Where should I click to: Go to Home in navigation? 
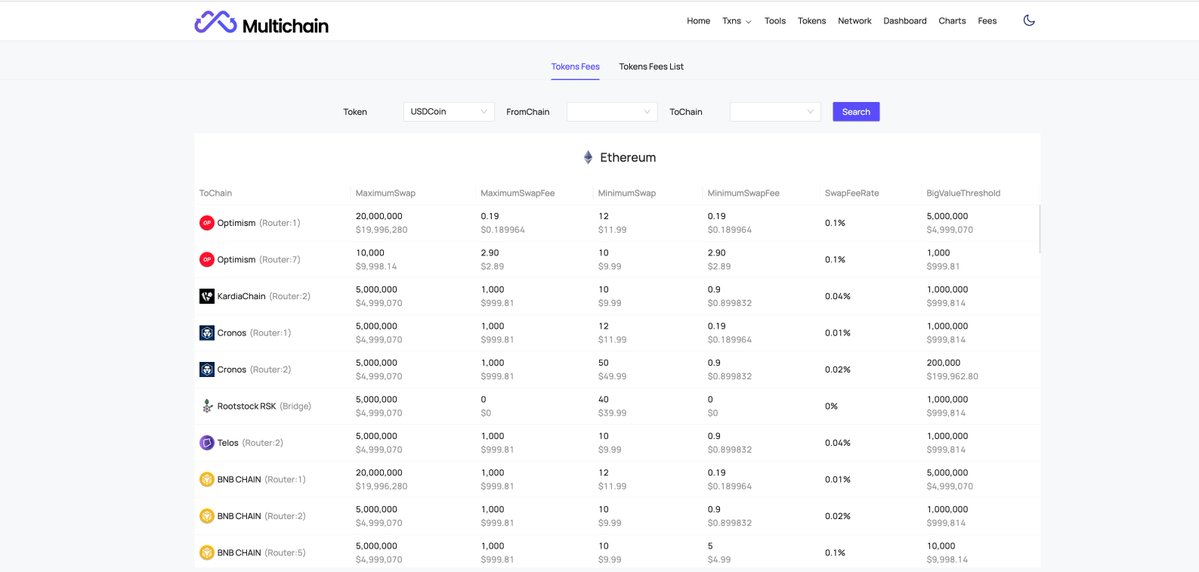click(x=698, y=21)
